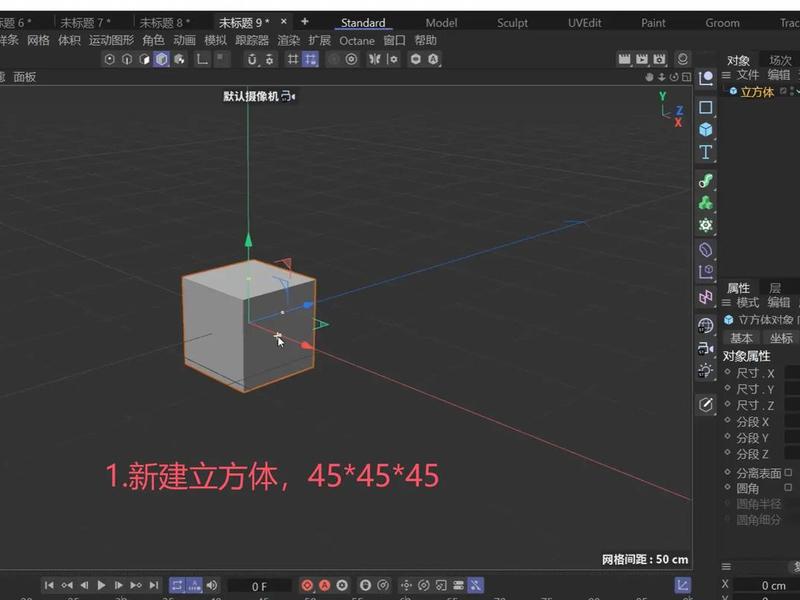This screenshot has width=800, height=600.
Task: Click the render-to-picture-viewer clapperboard with play symbol
Action: (641, 59)
